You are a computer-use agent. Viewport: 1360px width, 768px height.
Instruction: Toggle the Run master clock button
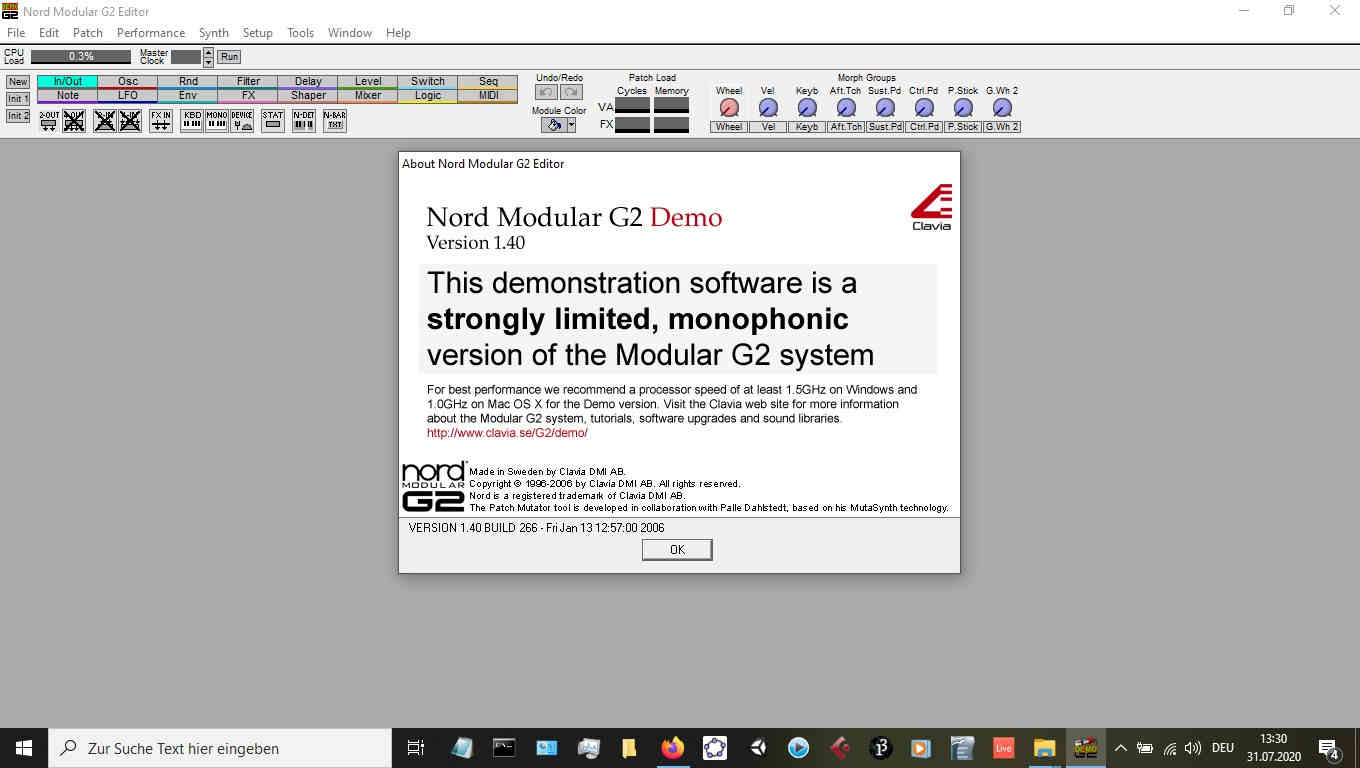coord(229,57)
